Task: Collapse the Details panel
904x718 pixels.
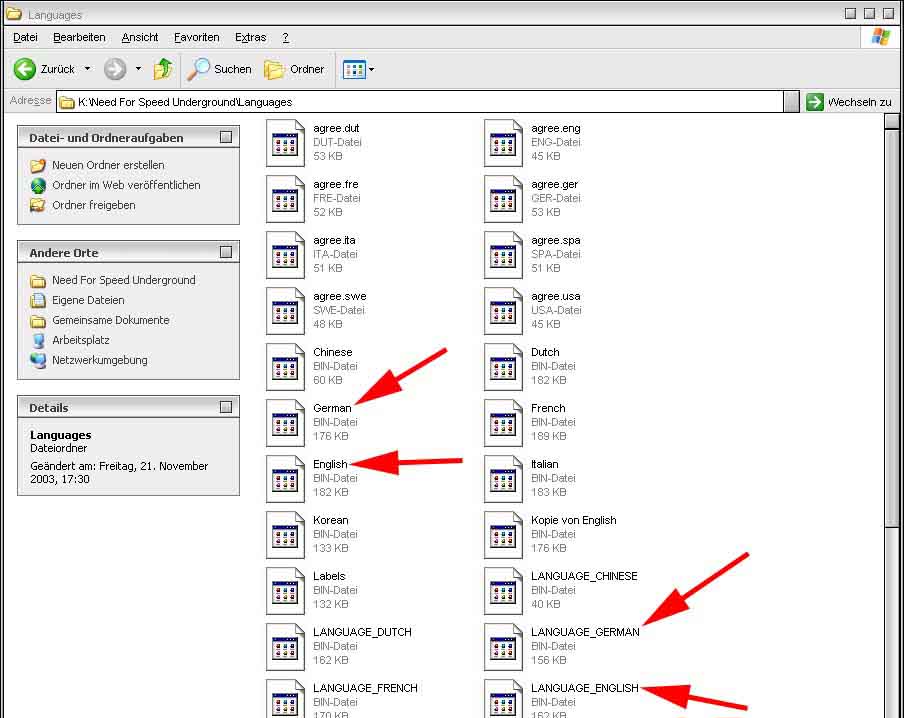Action: [226, 407]
